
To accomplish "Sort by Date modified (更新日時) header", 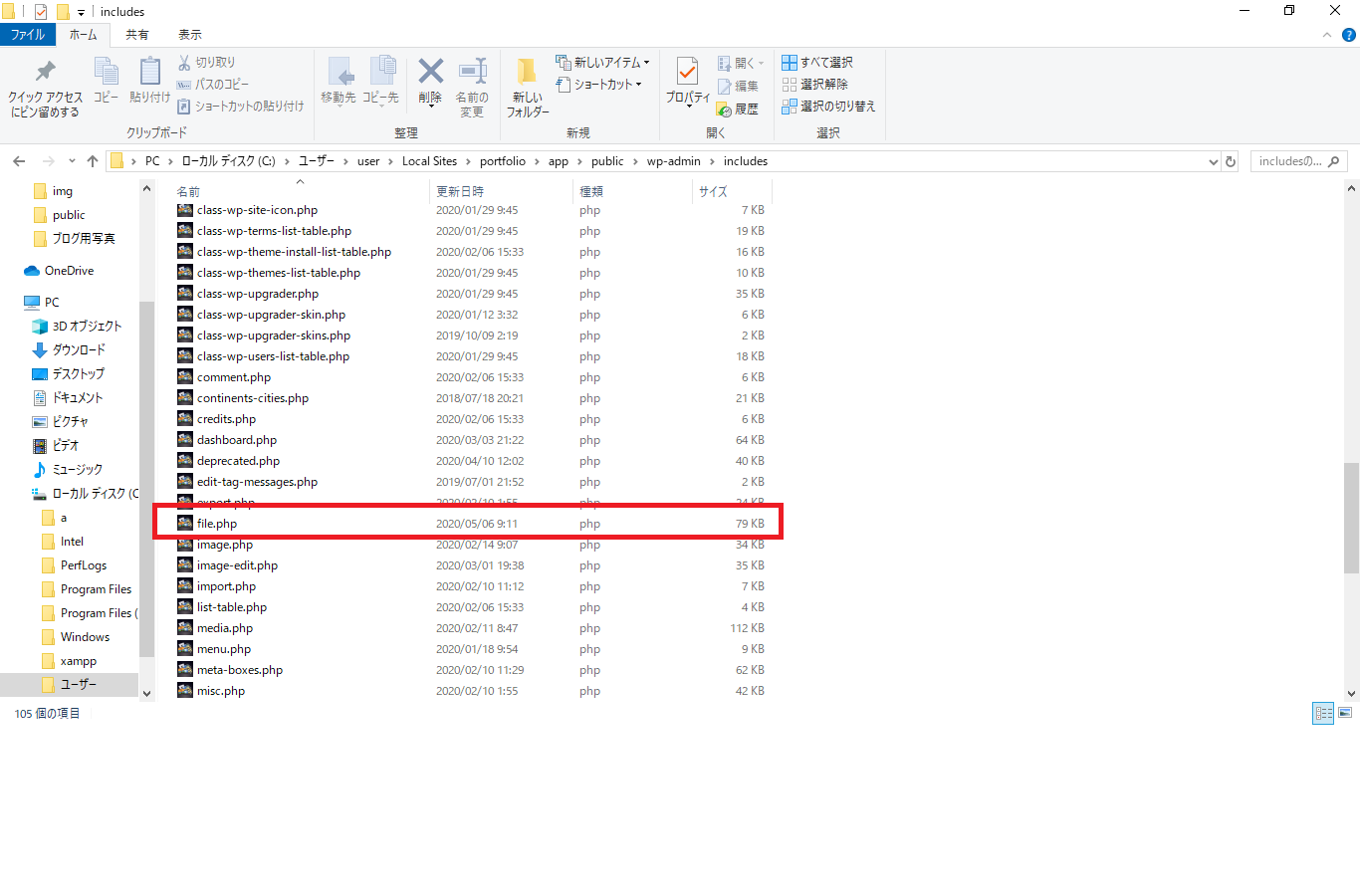I will coord(502,191).
